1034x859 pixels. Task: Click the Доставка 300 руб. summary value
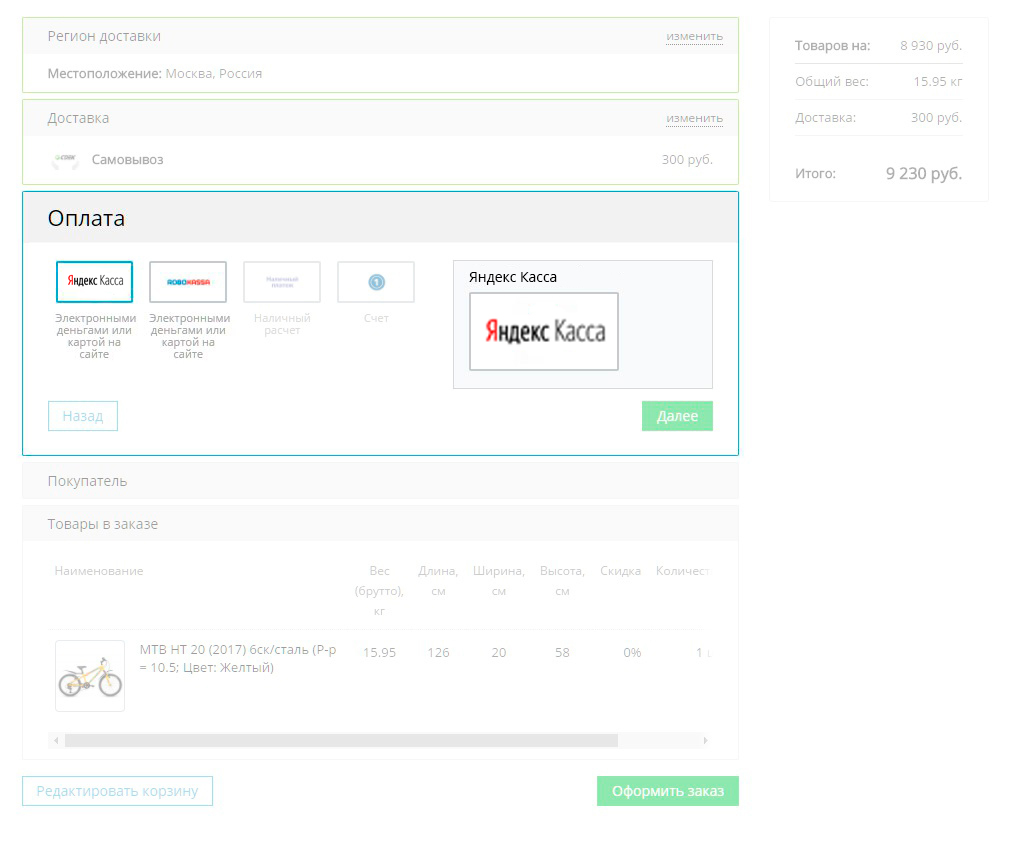pyautogui.click(x=936, y=118)
